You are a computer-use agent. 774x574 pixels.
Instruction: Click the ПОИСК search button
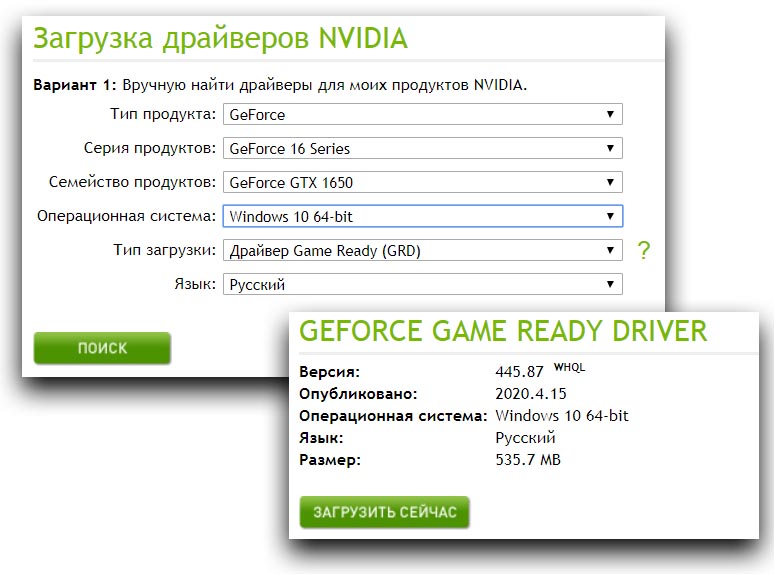tap(102, 348)
